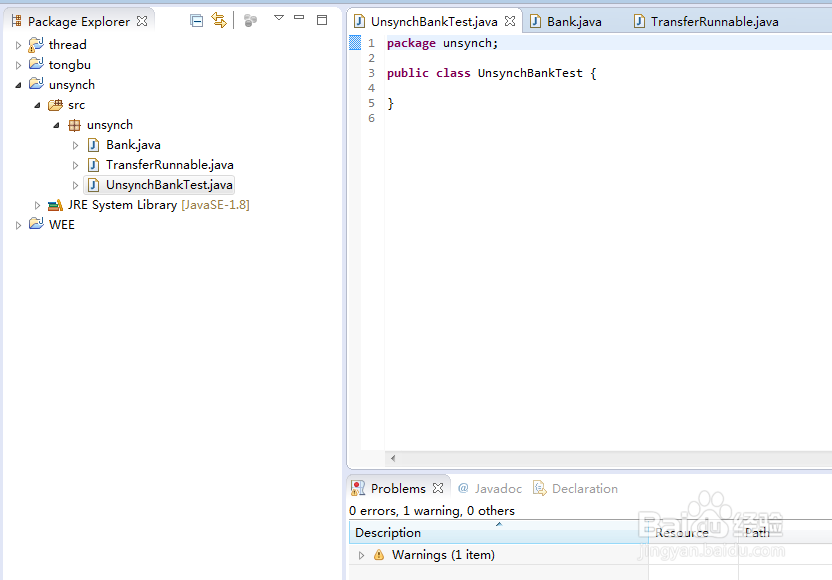Expand UnsynchBankTest.java in the tree
832x580 pixels.
(75, 185)
